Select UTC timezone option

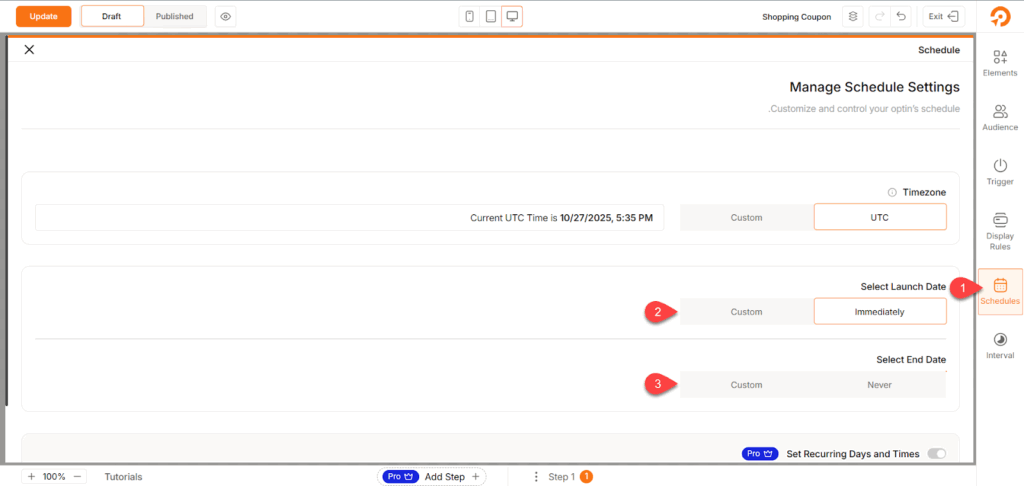click(880, 218)
